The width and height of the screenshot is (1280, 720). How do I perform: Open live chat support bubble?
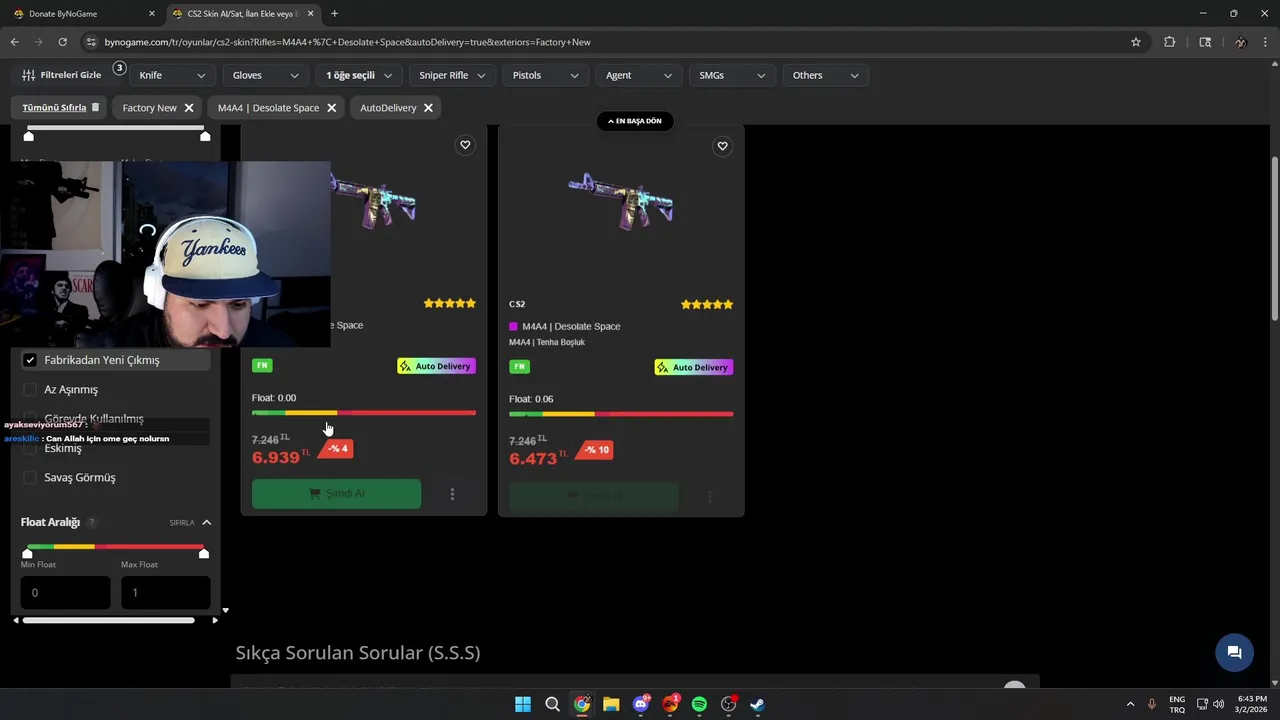1234,653
